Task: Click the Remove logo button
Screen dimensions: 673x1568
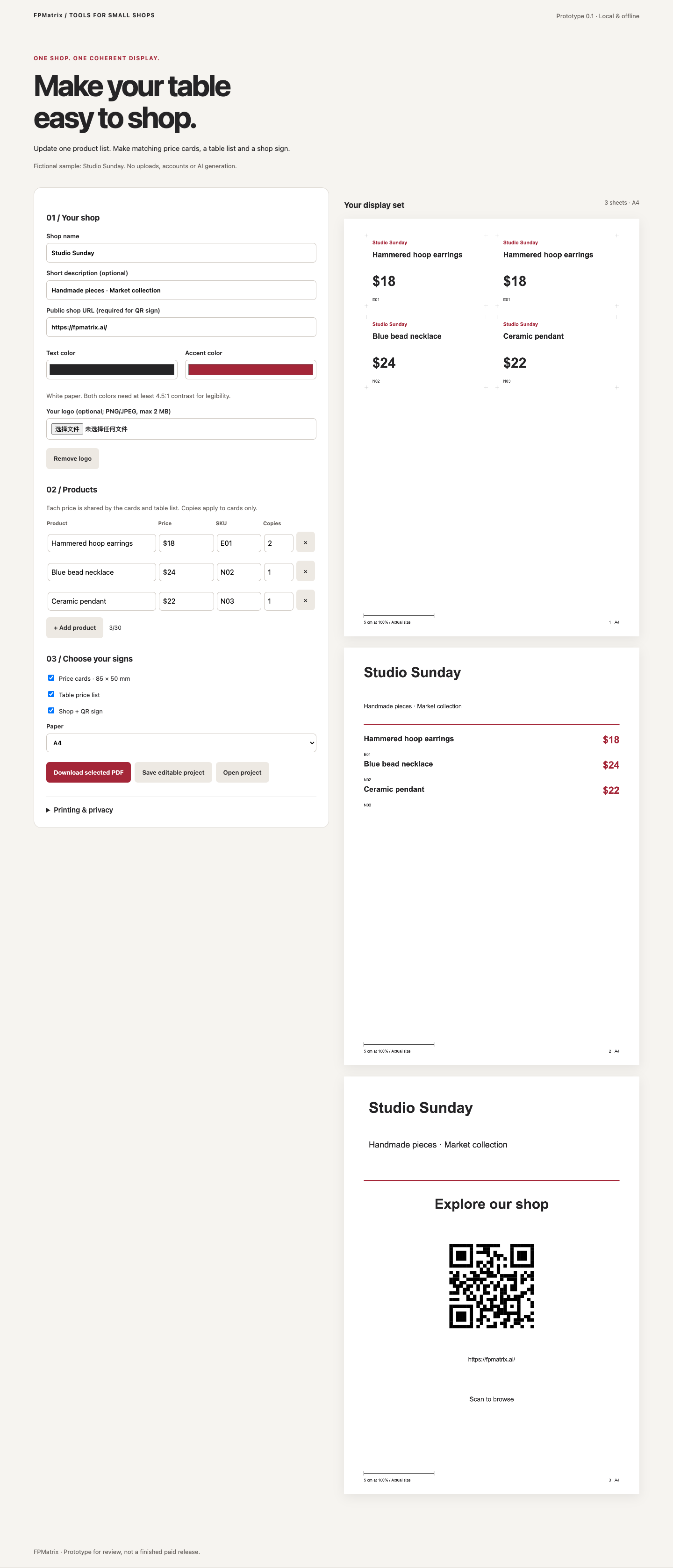Action: click(72, 458)
